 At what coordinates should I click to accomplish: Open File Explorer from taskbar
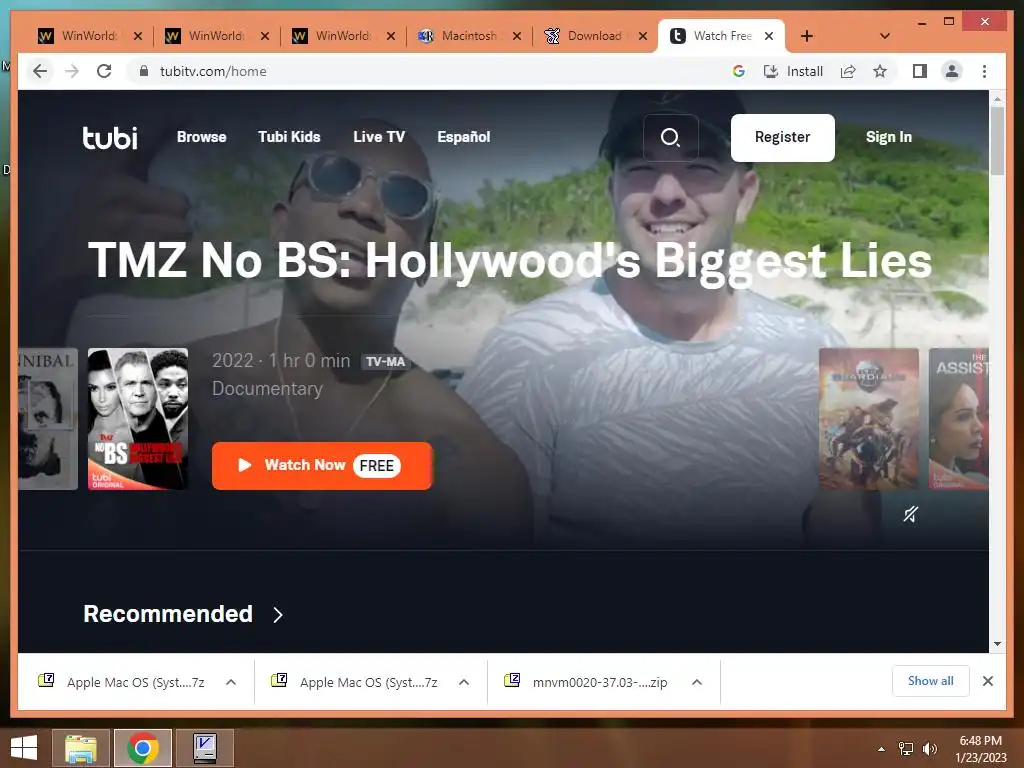pyautogui.click(x=80, y=748)
